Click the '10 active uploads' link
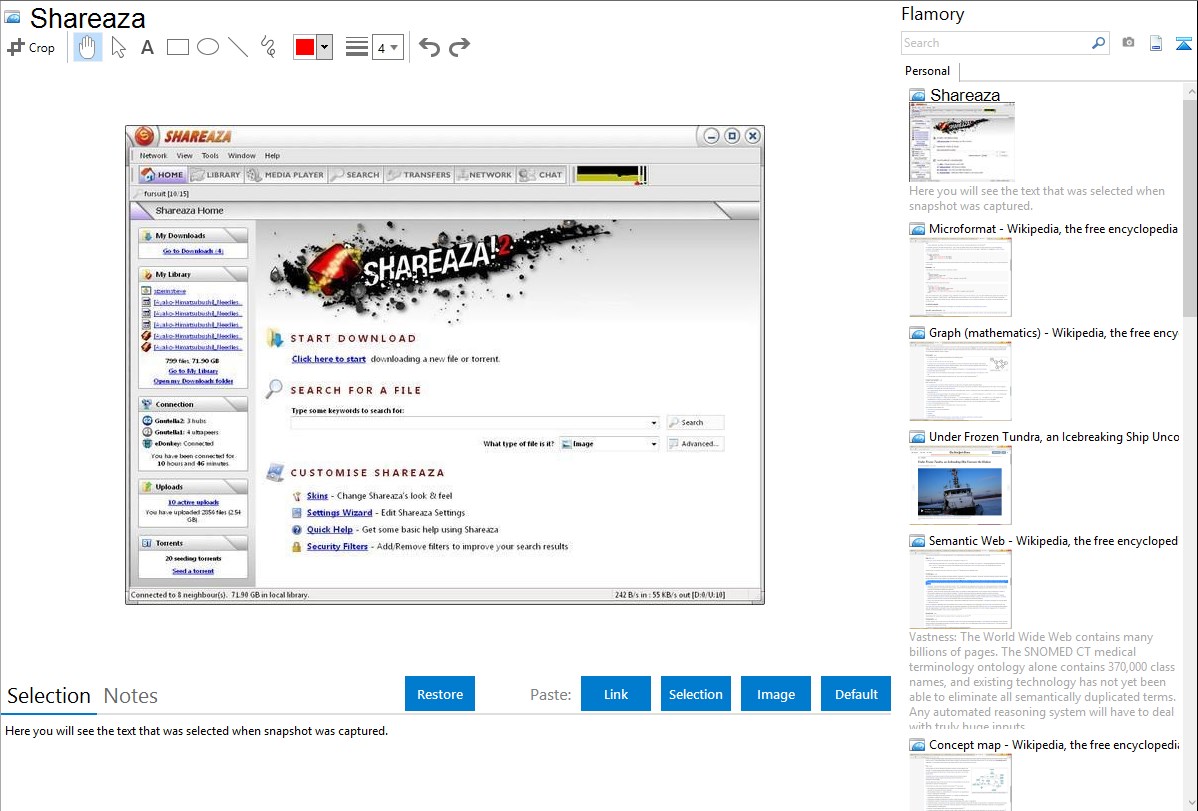This screenshot has width=1198, height=811. click(193, 503)
